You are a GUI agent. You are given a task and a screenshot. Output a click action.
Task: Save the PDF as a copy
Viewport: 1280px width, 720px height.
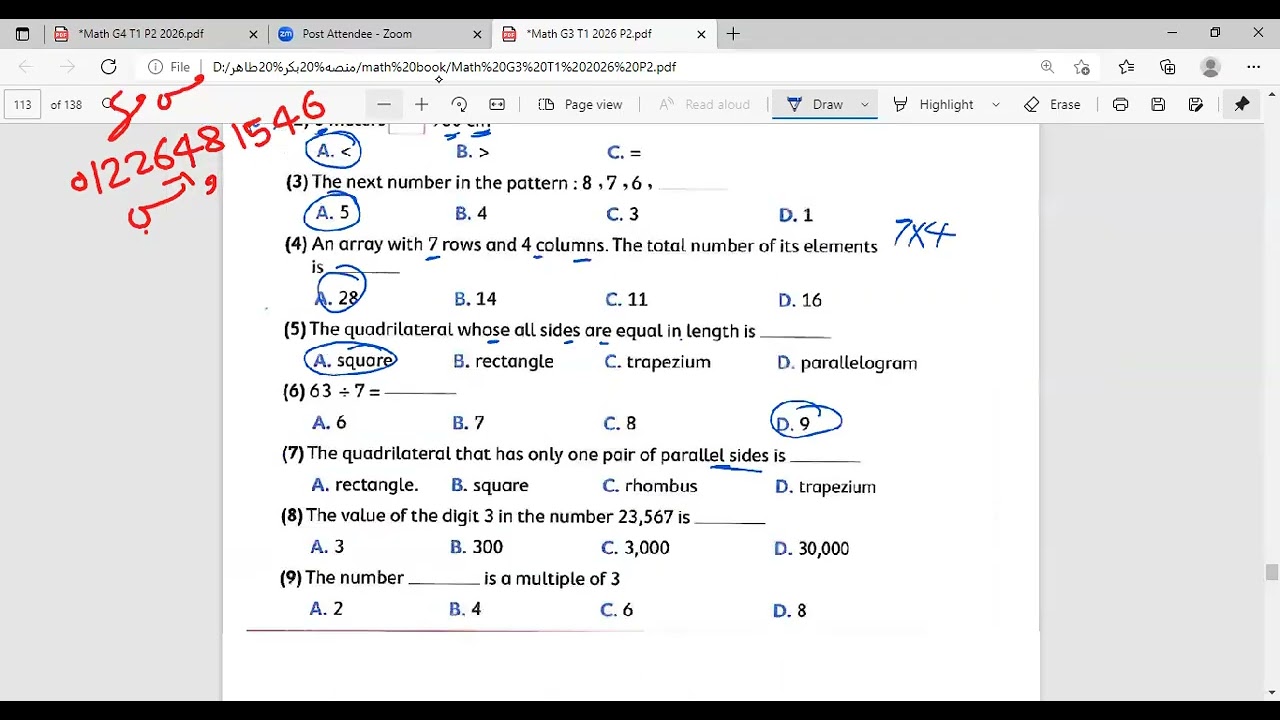[x=1196, y=104]
